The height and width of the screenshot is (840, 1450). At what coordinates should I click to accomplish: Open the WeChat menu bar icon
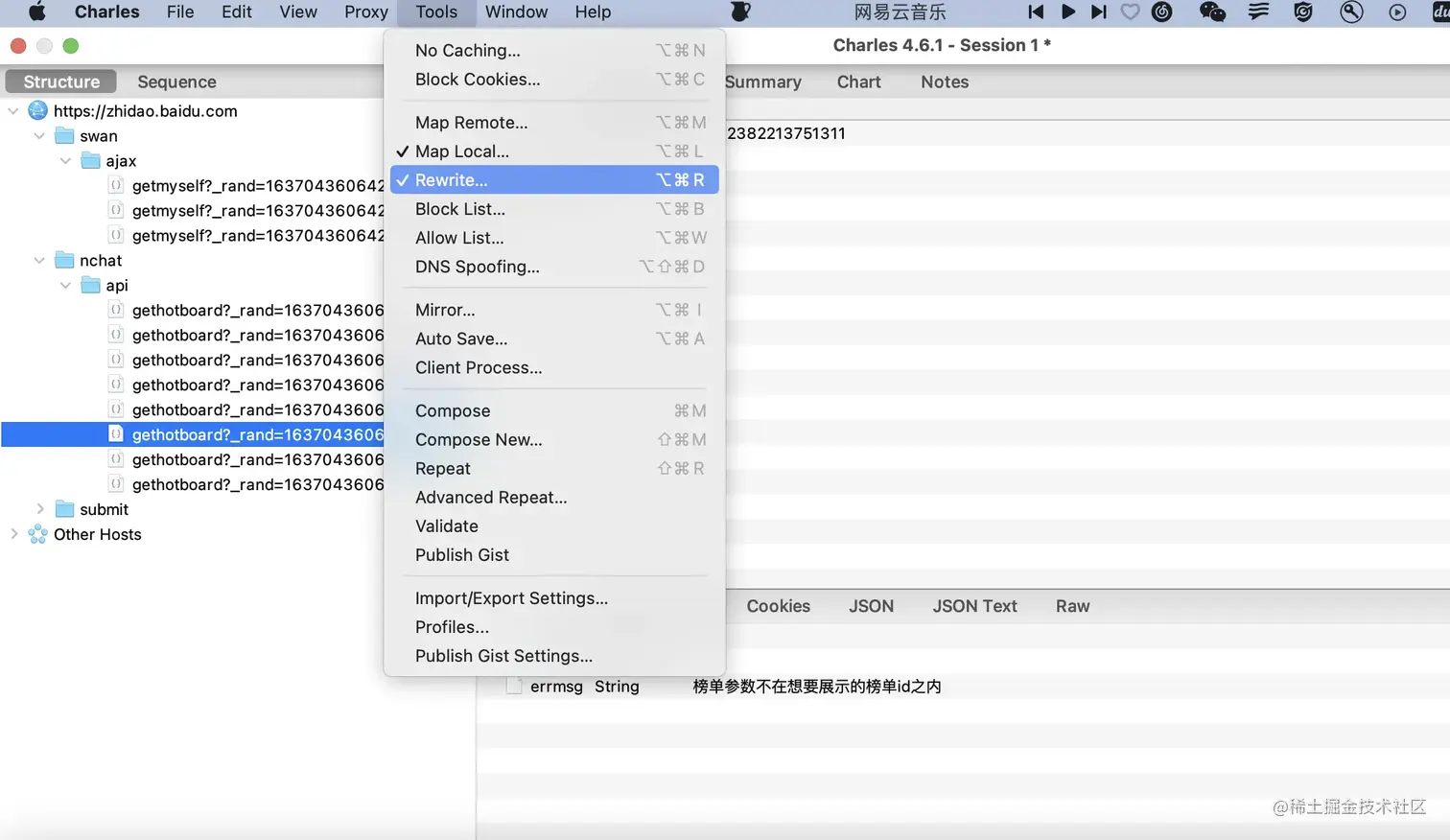1212,12
